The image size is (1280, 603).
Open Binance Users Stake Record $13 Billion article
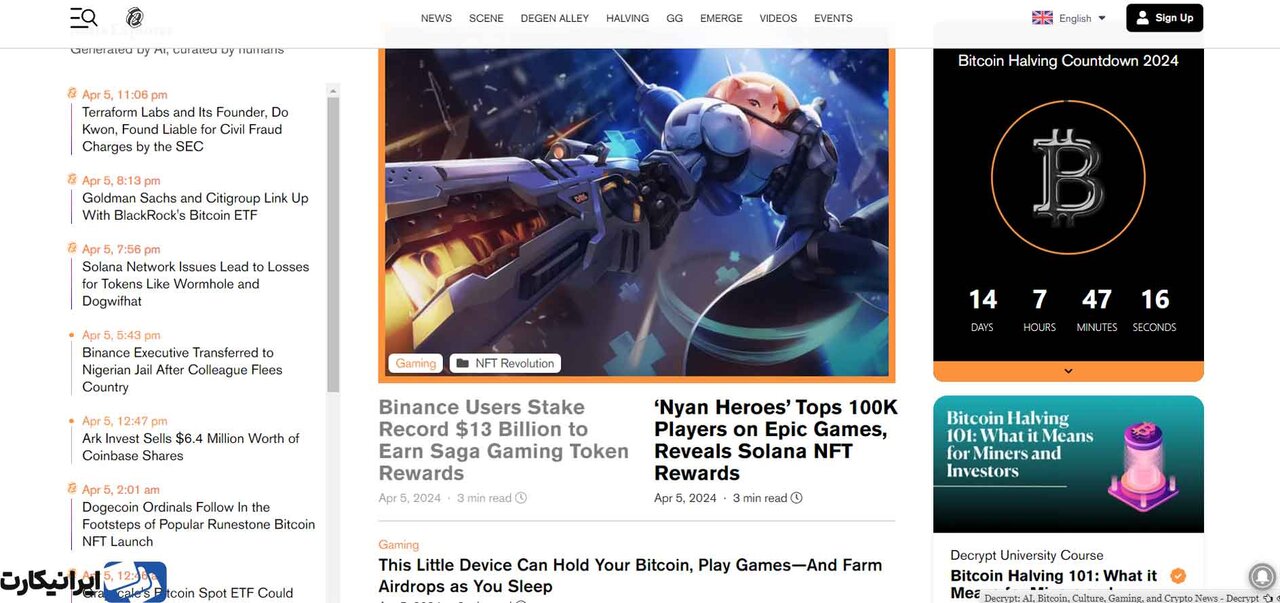(x=504, y=440)
